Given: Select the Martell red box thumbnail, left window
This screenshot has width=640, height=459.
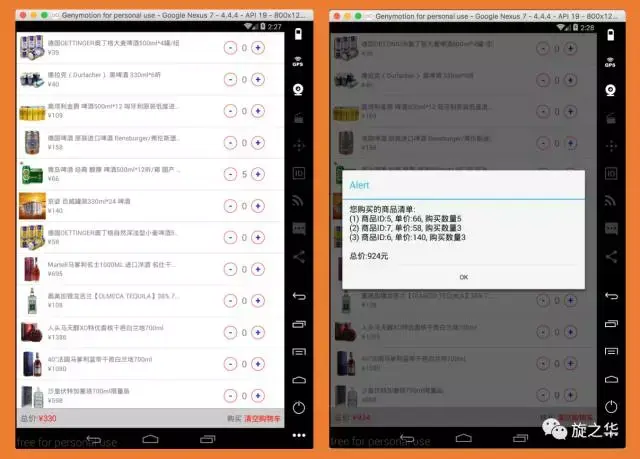Looking at the screenshot, I should (x=32, y=269).
